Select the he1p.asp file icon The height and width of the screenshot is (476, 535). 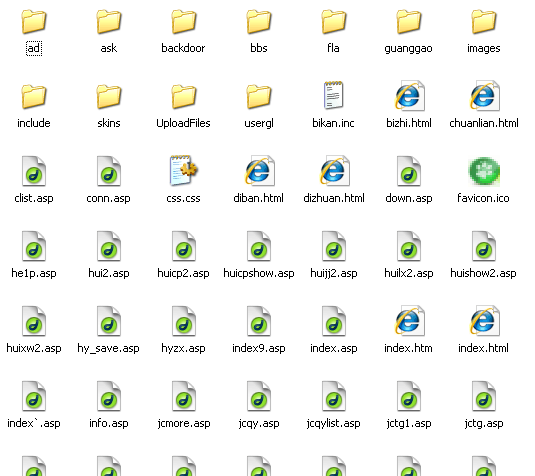[33, 246]
